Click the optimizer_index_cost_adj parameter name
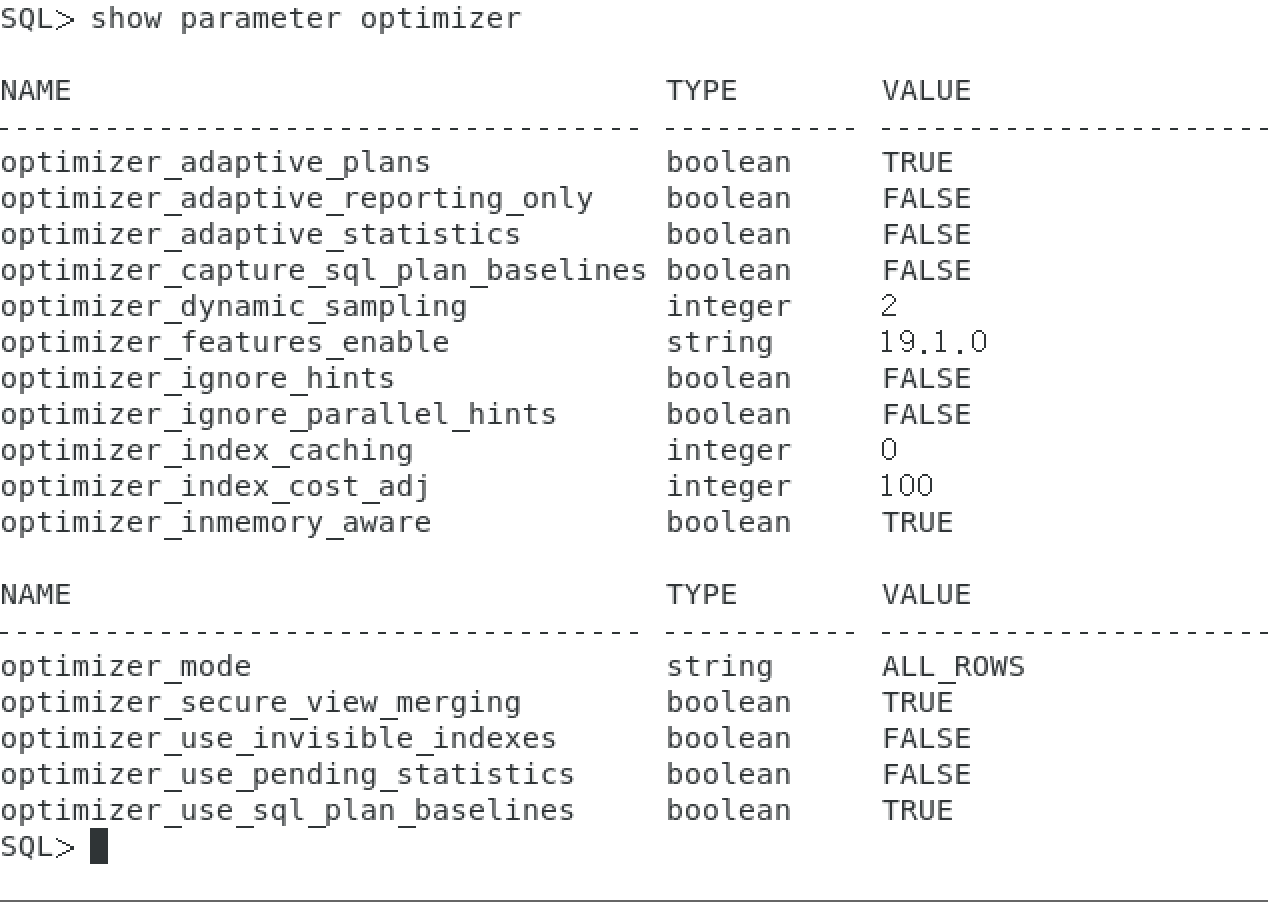 coord(215,487)
